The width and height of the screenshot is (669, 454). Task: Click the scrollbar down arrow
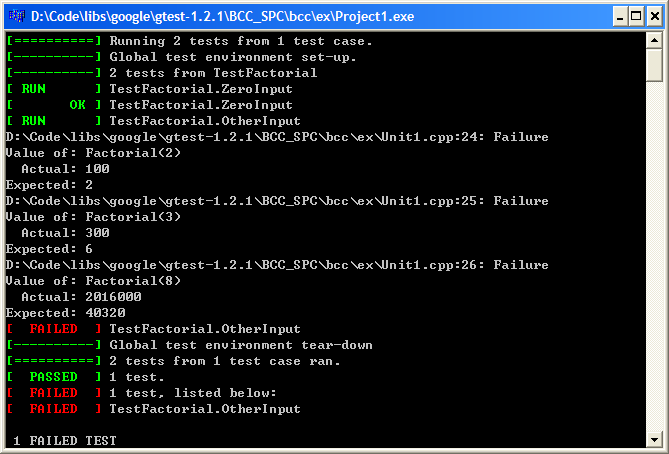(654, 439)
